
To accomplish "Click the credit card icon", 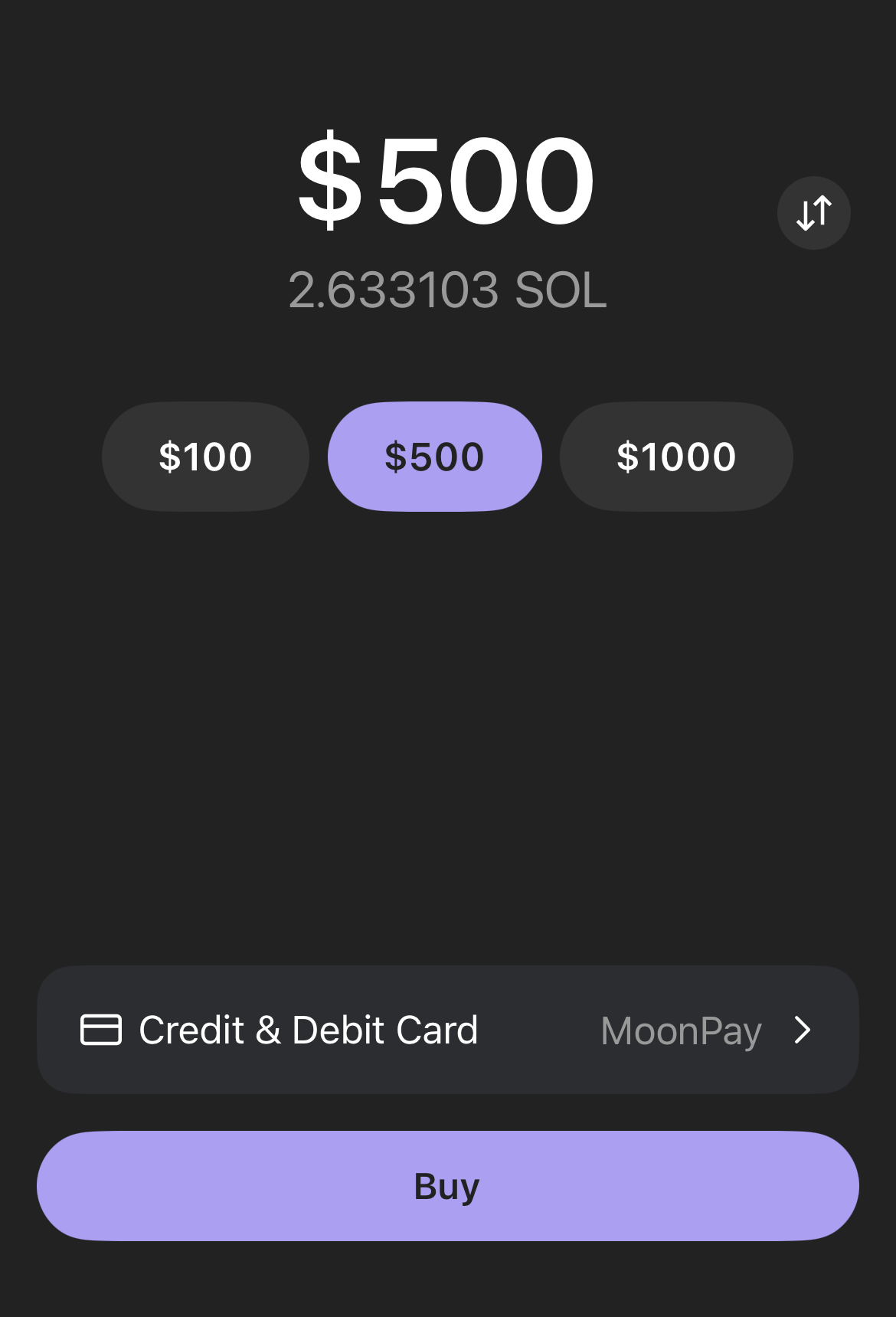I will click(x=101, y=1030).
